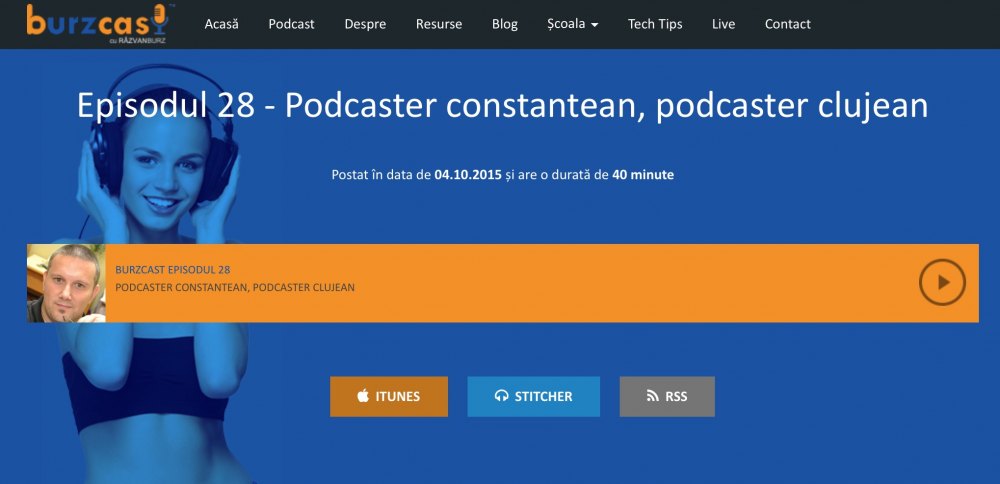The height and width of the screenshot is (484, 1000).
Task: Click the 04.10.2015 post date
Action: tap(469, 175)
